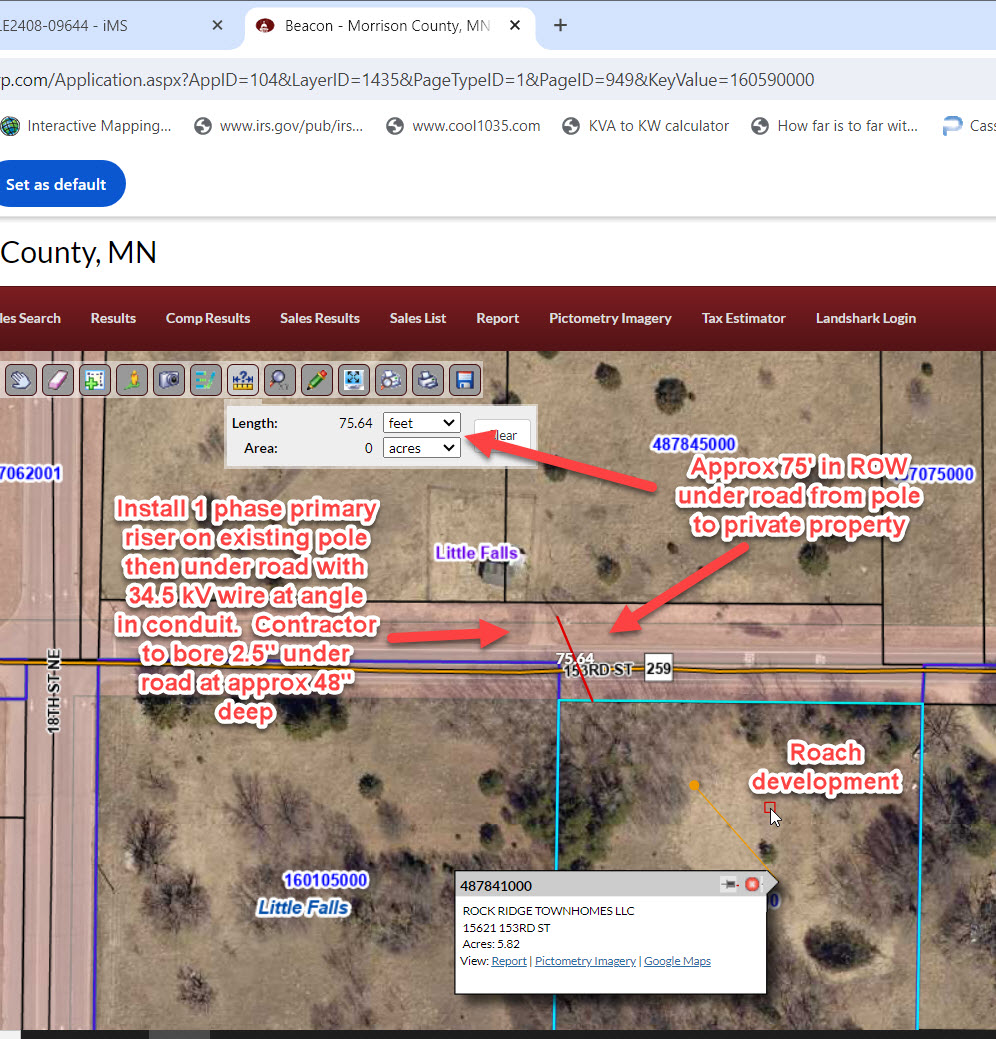Activate the street view person tool
This screenshot has height=1039, width=996.
[132, 380]
